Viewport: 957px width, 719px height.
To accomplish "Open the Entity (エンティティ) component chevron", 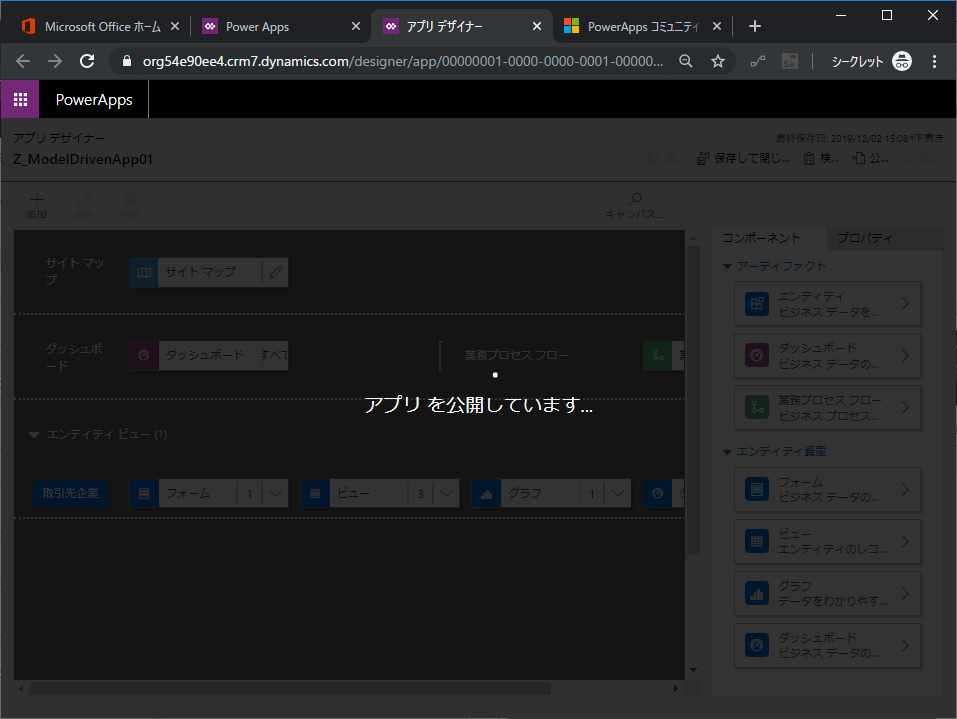I will click(x=906, y=304).
